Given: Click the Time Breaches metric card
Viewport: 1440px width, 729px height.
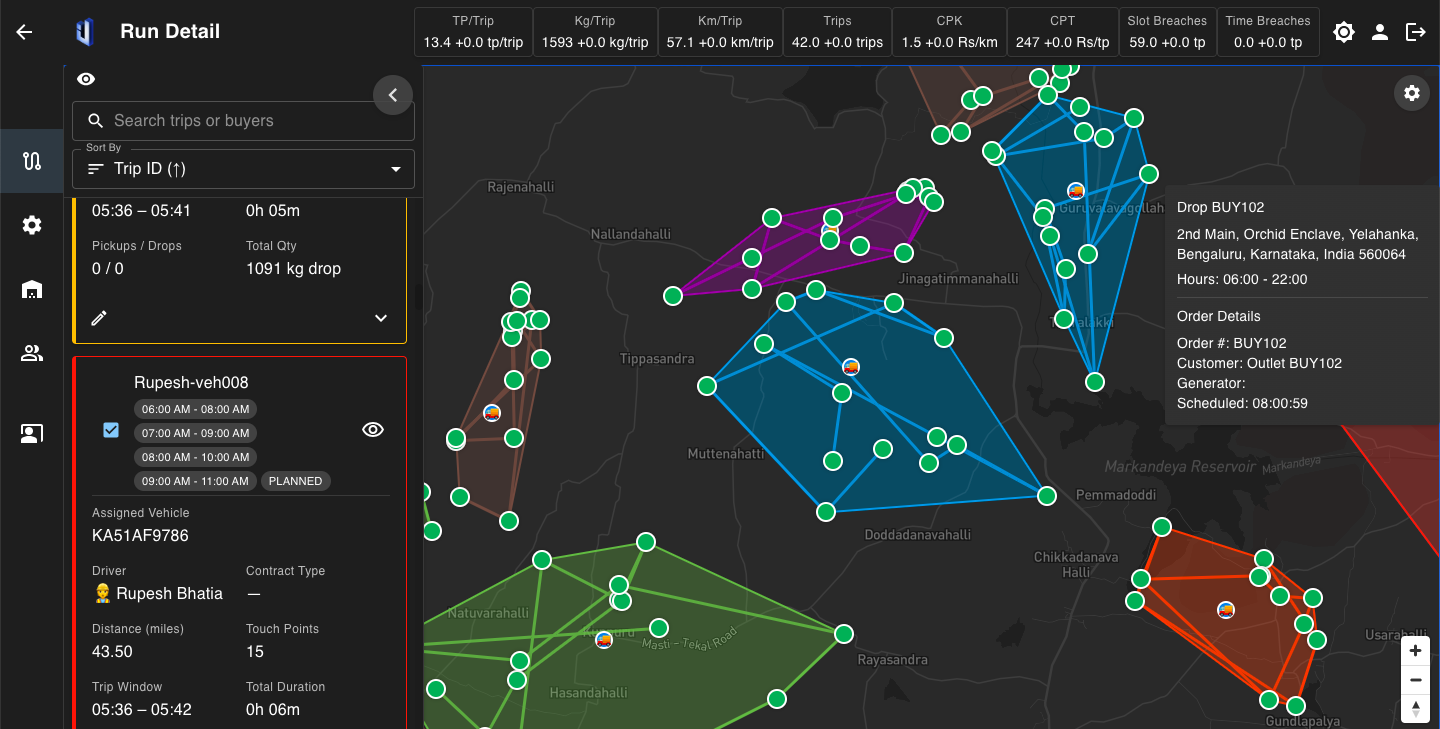Looking at the screenshot, I should coord(1268,32).
